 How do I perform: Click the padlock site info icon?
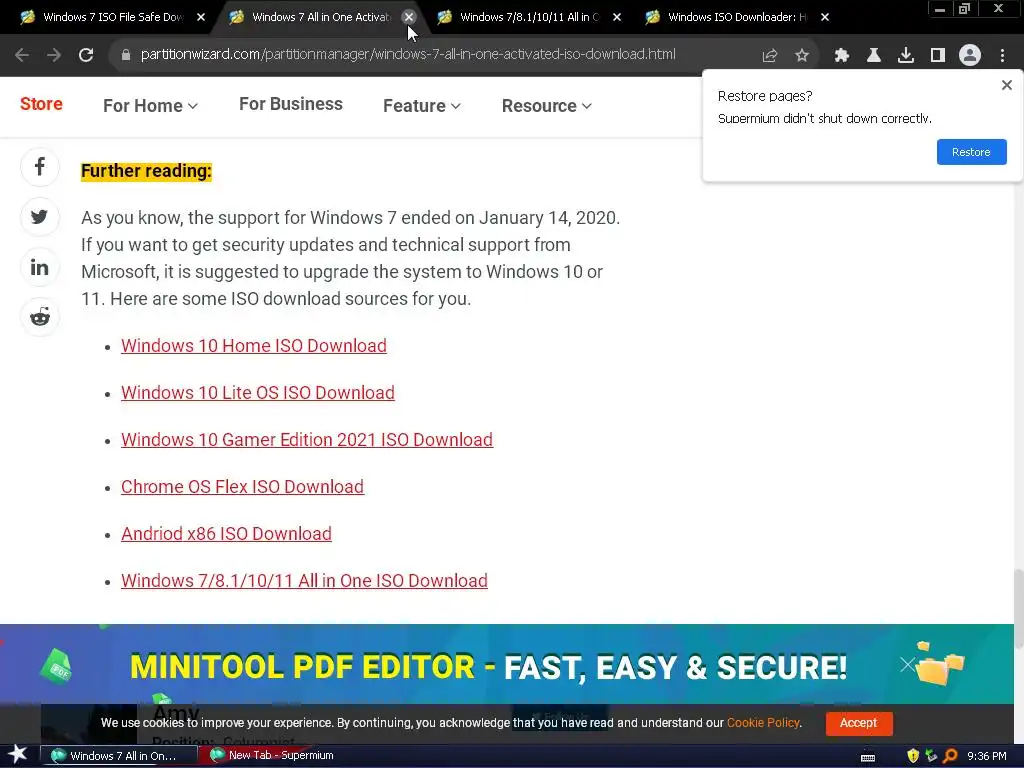(126, 55)
